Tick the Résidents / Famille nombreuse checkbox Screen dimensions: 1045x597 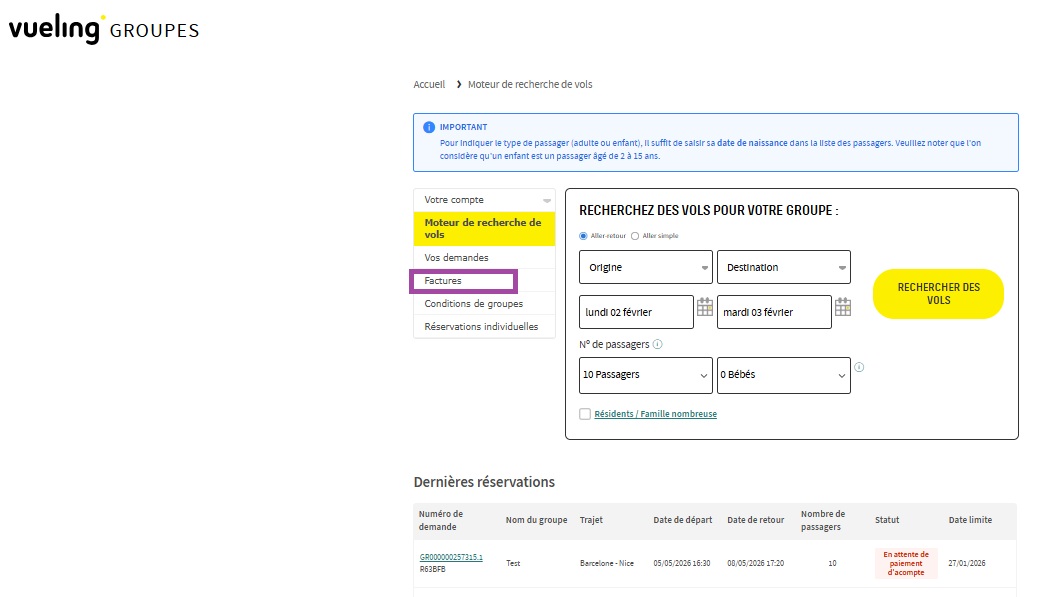pos(585,414)
